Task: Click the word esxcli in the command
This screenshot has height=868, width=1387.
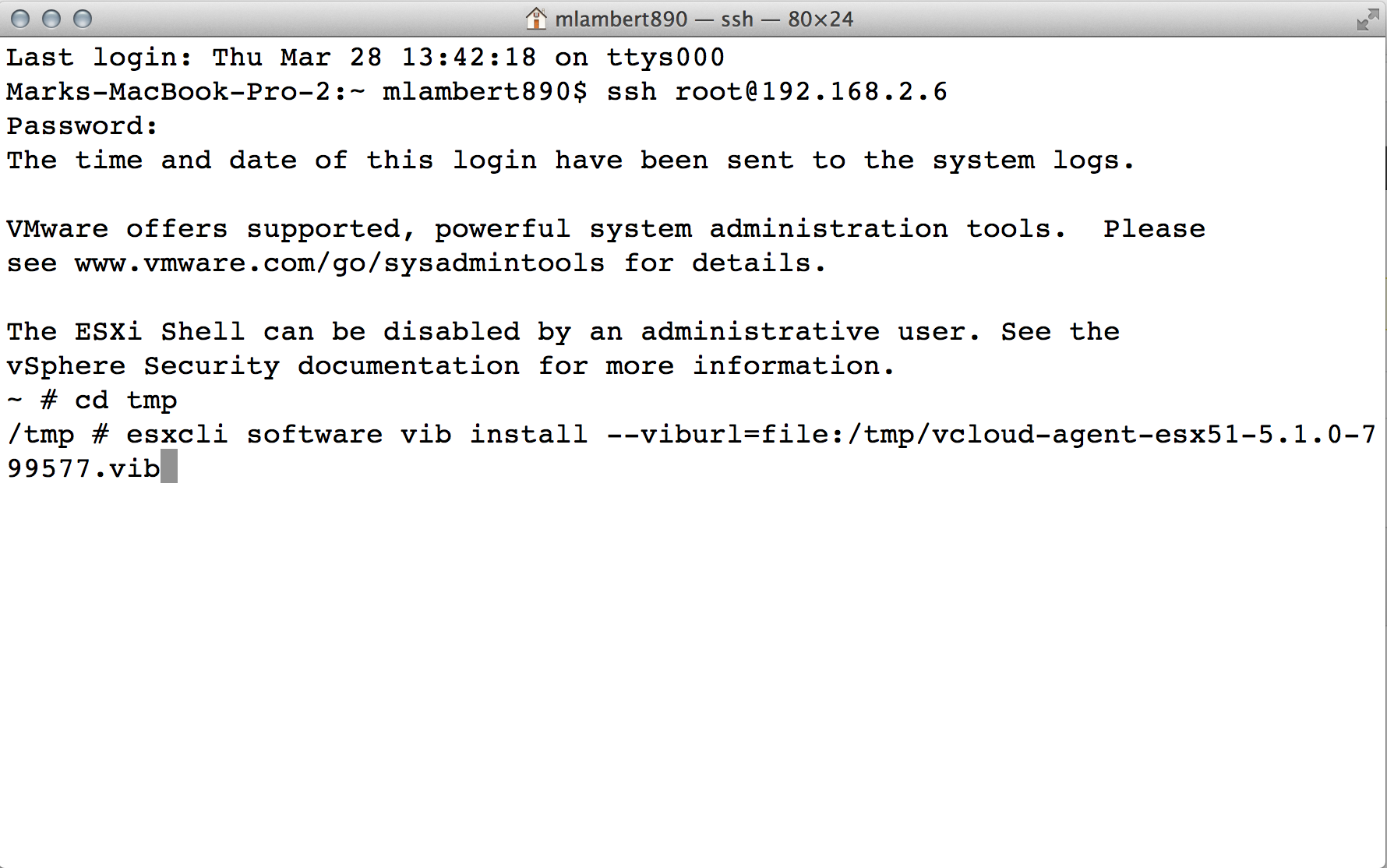Action: [177, 435]
